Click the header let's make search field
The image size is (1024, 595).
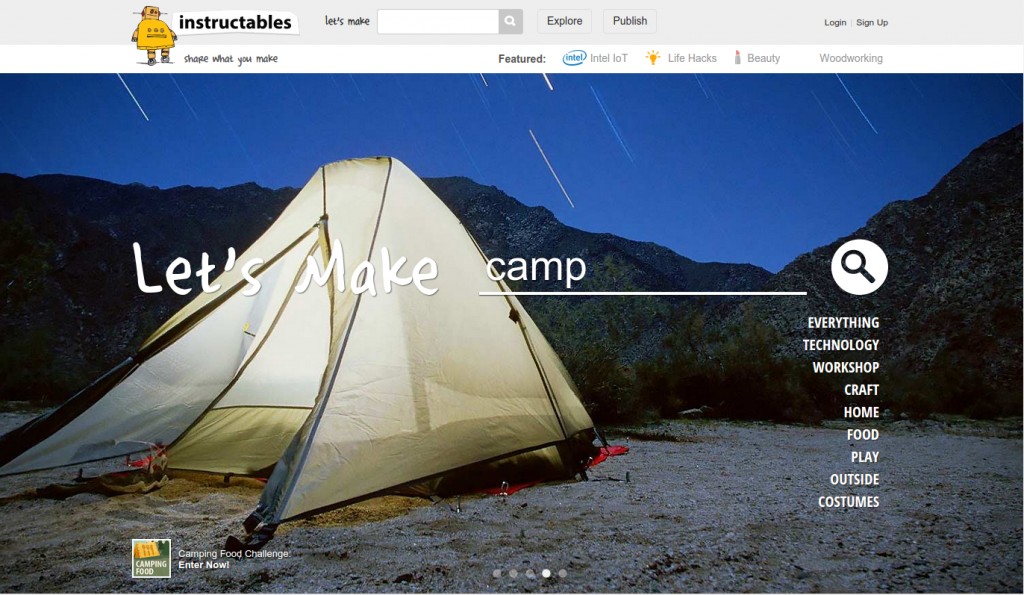pos(438,22)
